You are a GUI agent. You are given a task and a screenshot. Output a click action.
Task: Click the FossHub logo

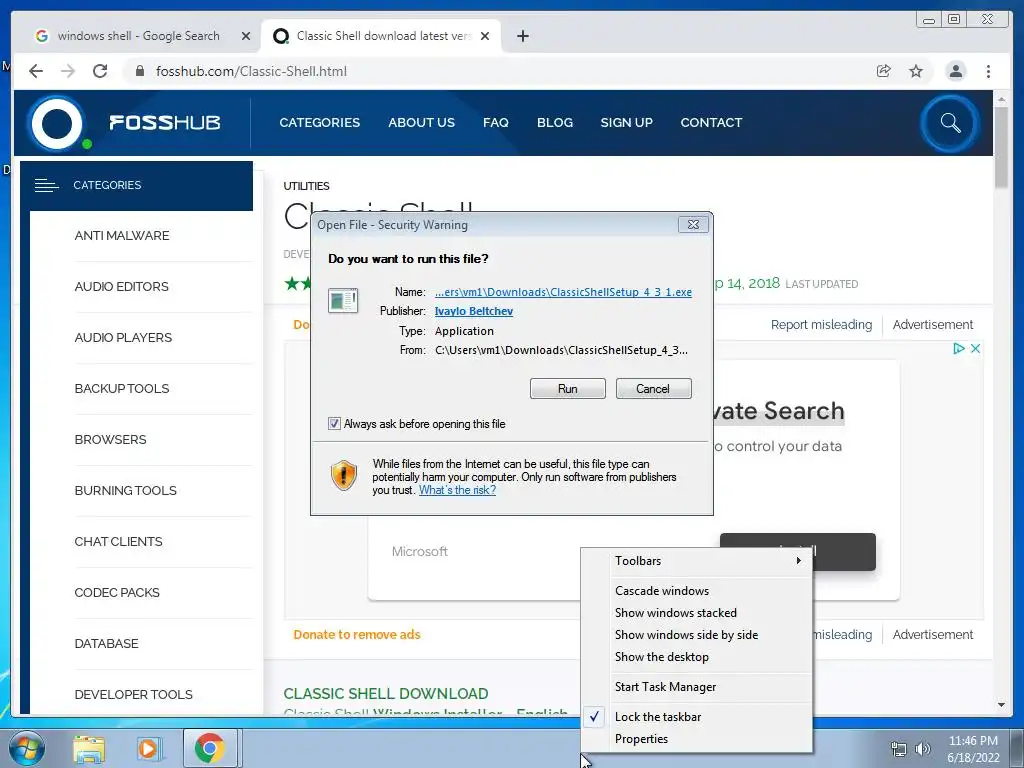coord(125,123)
